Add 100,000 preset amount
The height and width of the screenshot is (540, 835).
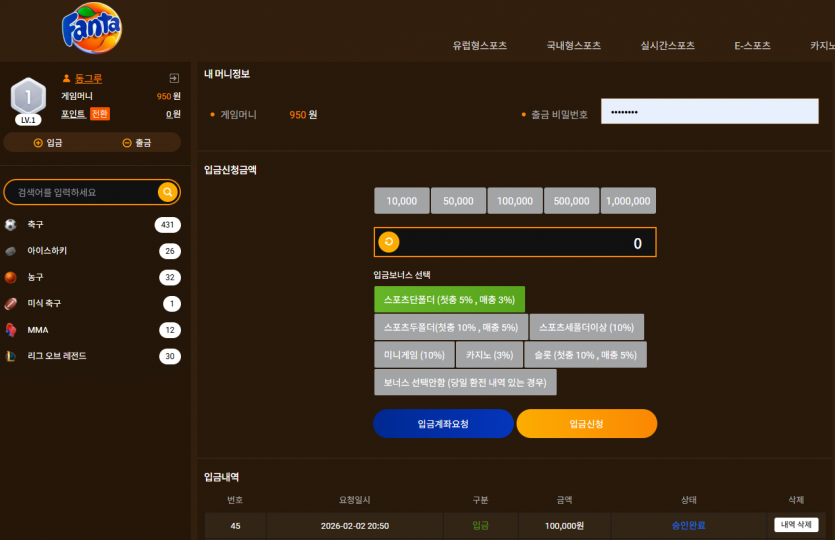point(515,201)
